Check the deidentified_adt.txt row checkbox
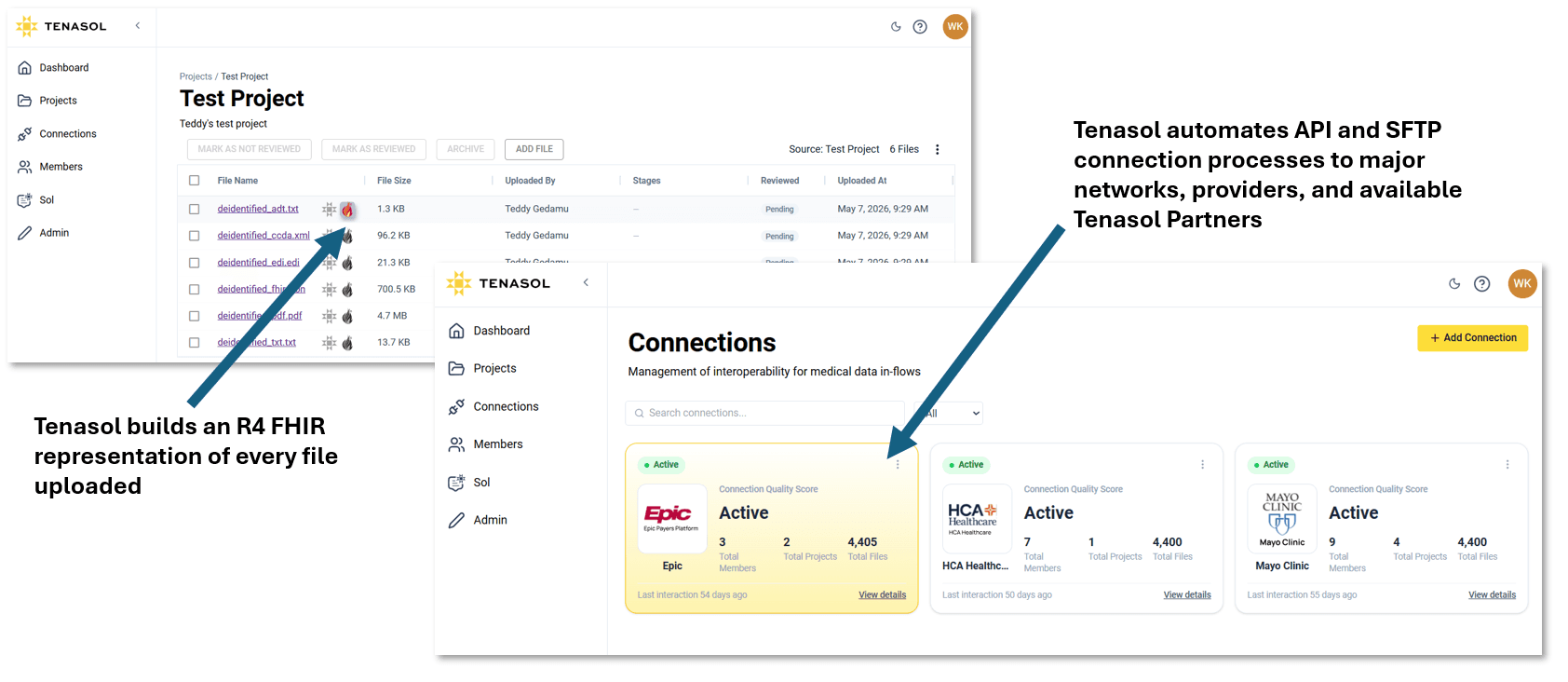The height and width of the screenshot is (682, 1568). 195,210
